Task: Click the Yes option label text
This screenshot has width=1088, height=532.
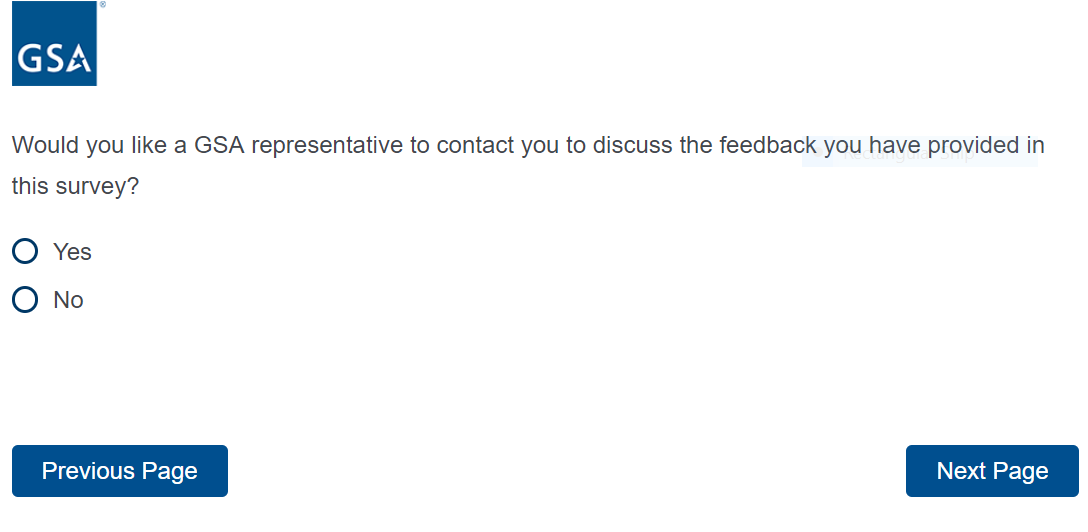Action: (x=72, y=252)
